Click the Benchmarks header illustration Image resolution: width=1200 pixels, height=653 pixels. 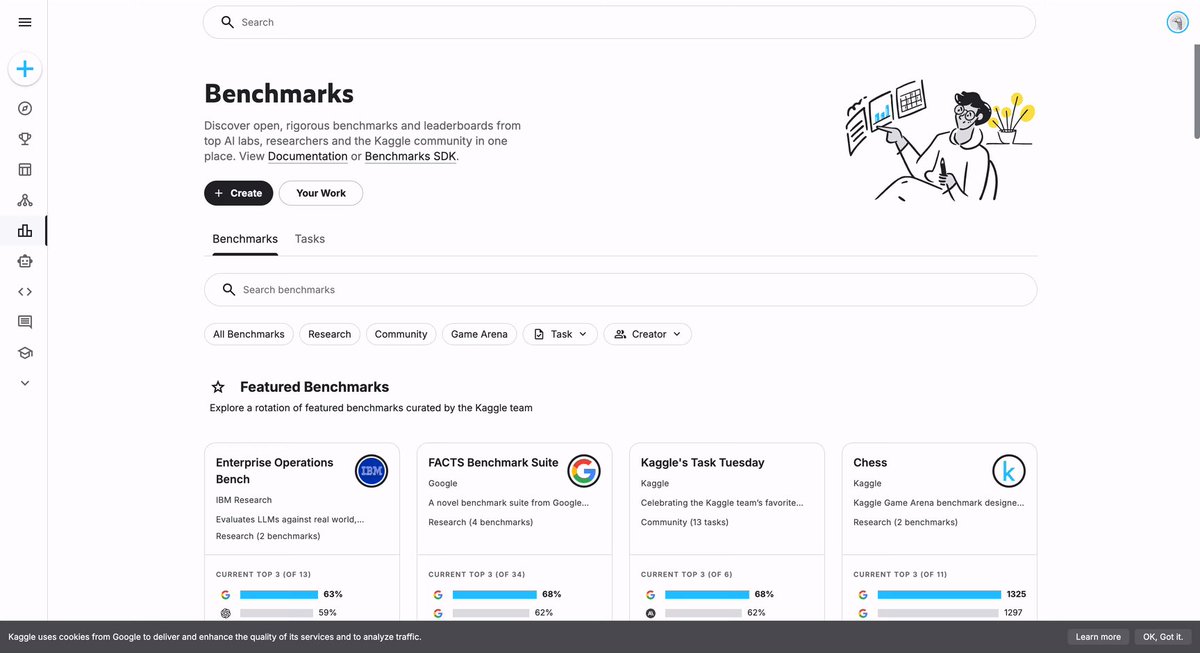click(x=939, y=142)
